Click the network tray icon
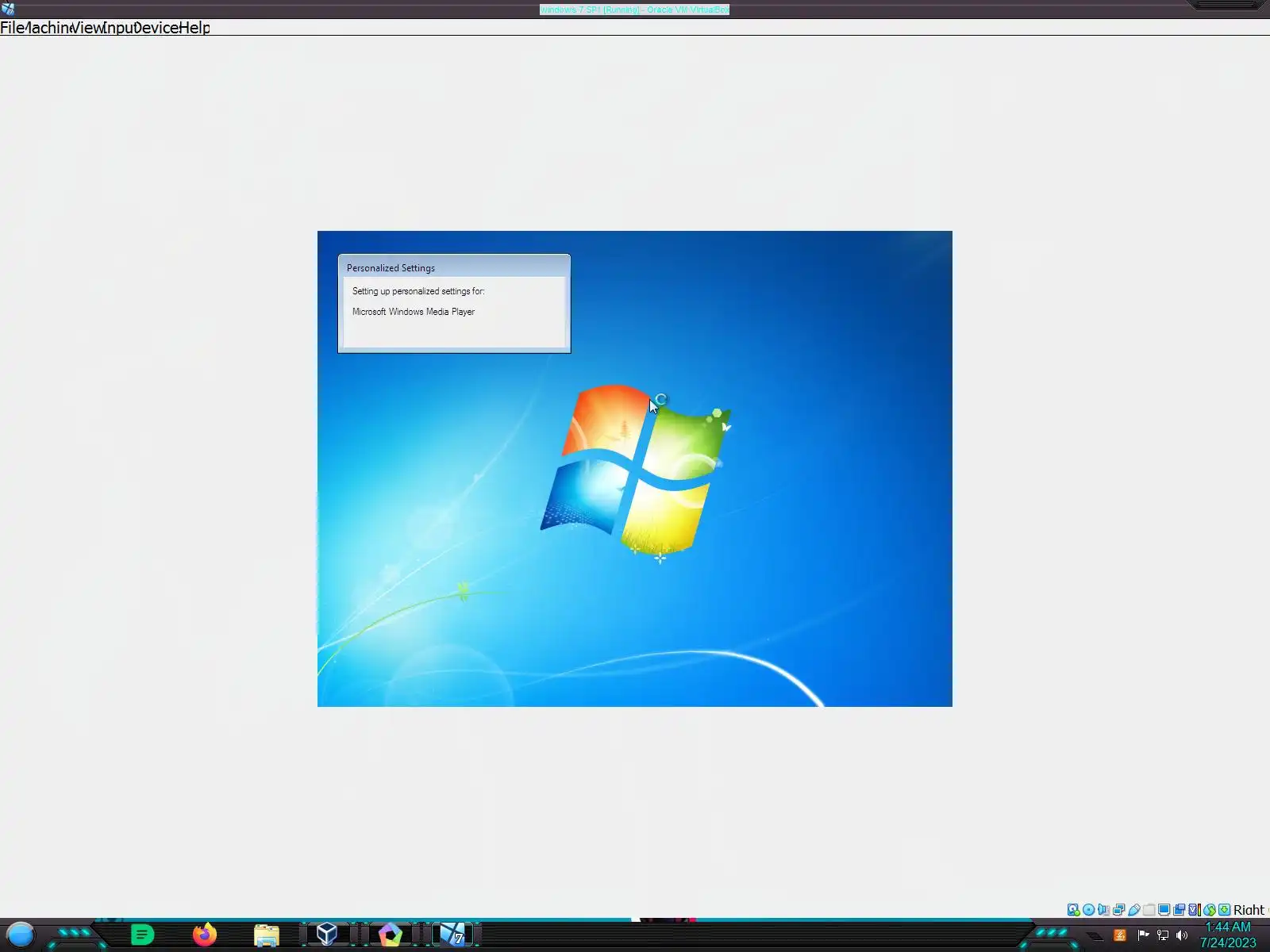Image resolution: width=1270 pixels, height=952 pixels. [1163, 935]
